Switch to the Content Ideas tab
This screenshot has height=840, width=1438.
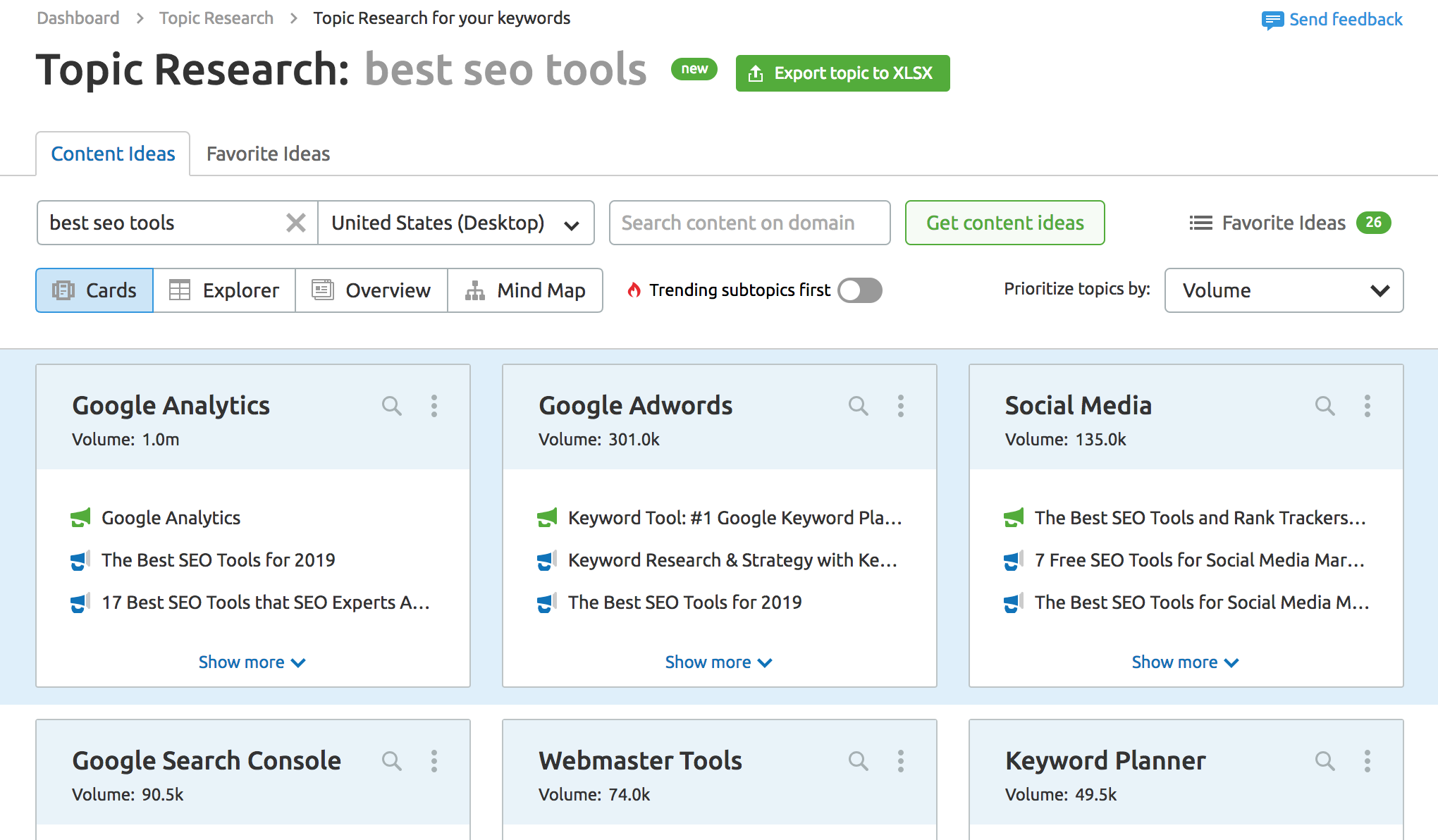(x=113, y=154)
